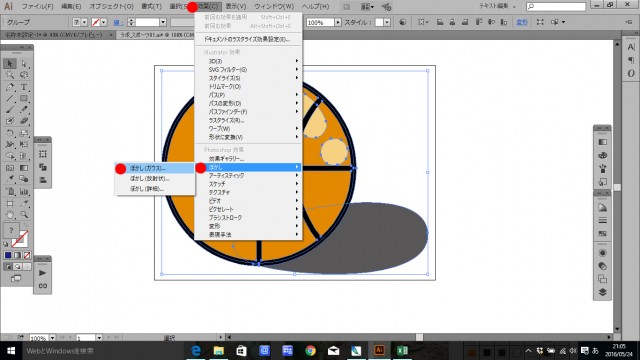Click the 変形 link in control bar
The width and height of the screenshot is (640, 360).
[x=522, y=22]
